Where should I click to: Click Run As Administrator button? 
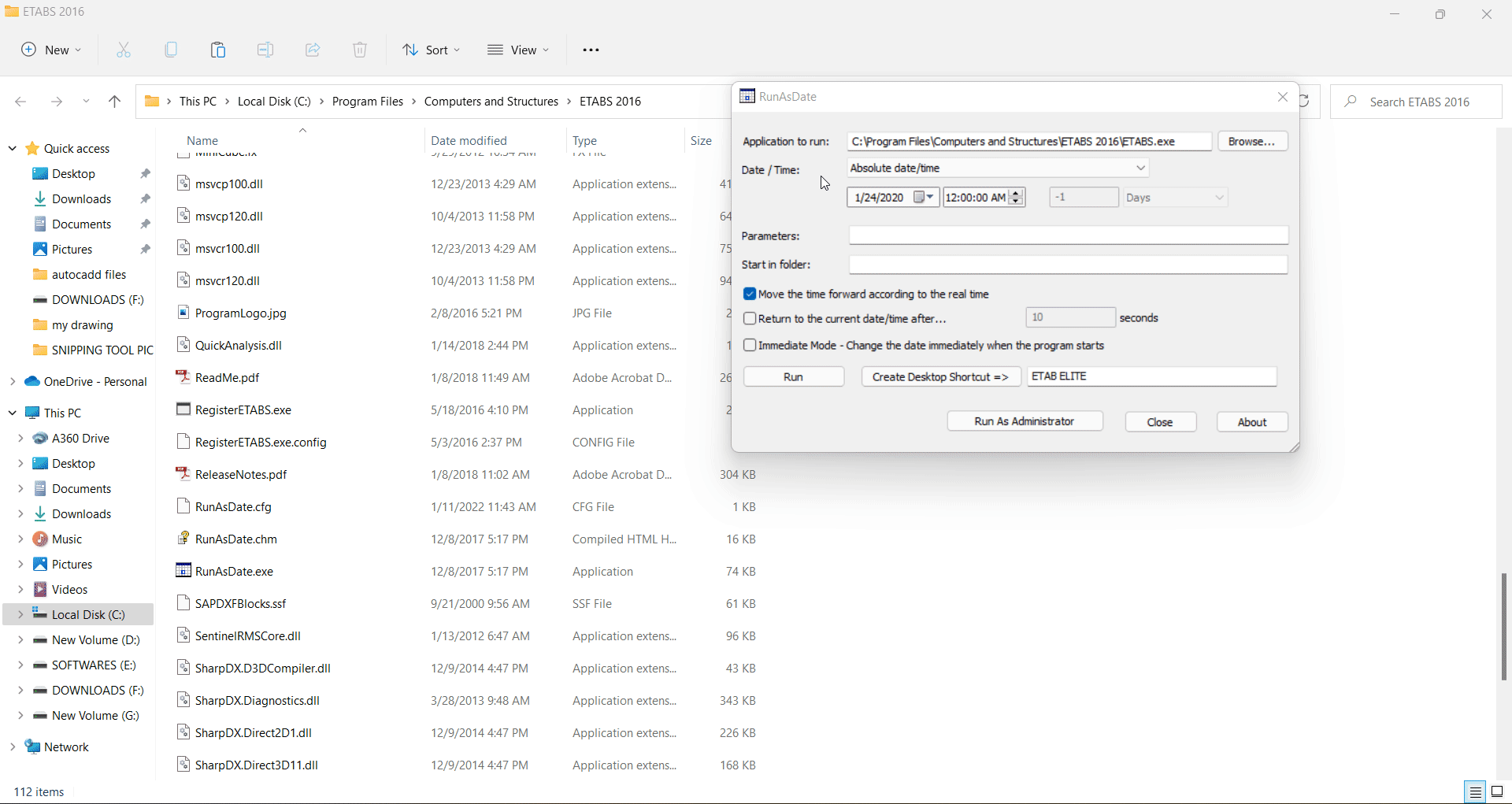tap(1025, 421)
